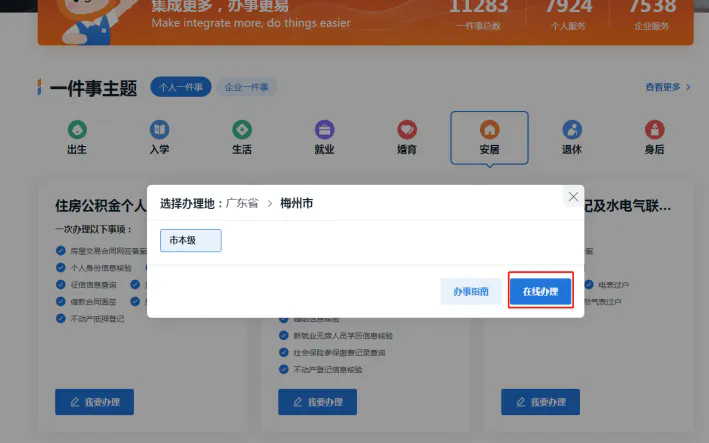Click the arrow between 广东省 and 梅州市
Screen dimensions: 709x443
[269, 204]
